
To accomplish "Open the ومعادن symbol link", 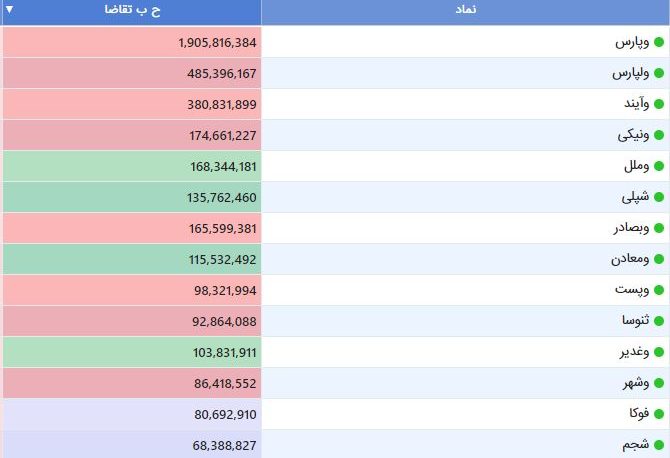I will [x=630, y=259].
